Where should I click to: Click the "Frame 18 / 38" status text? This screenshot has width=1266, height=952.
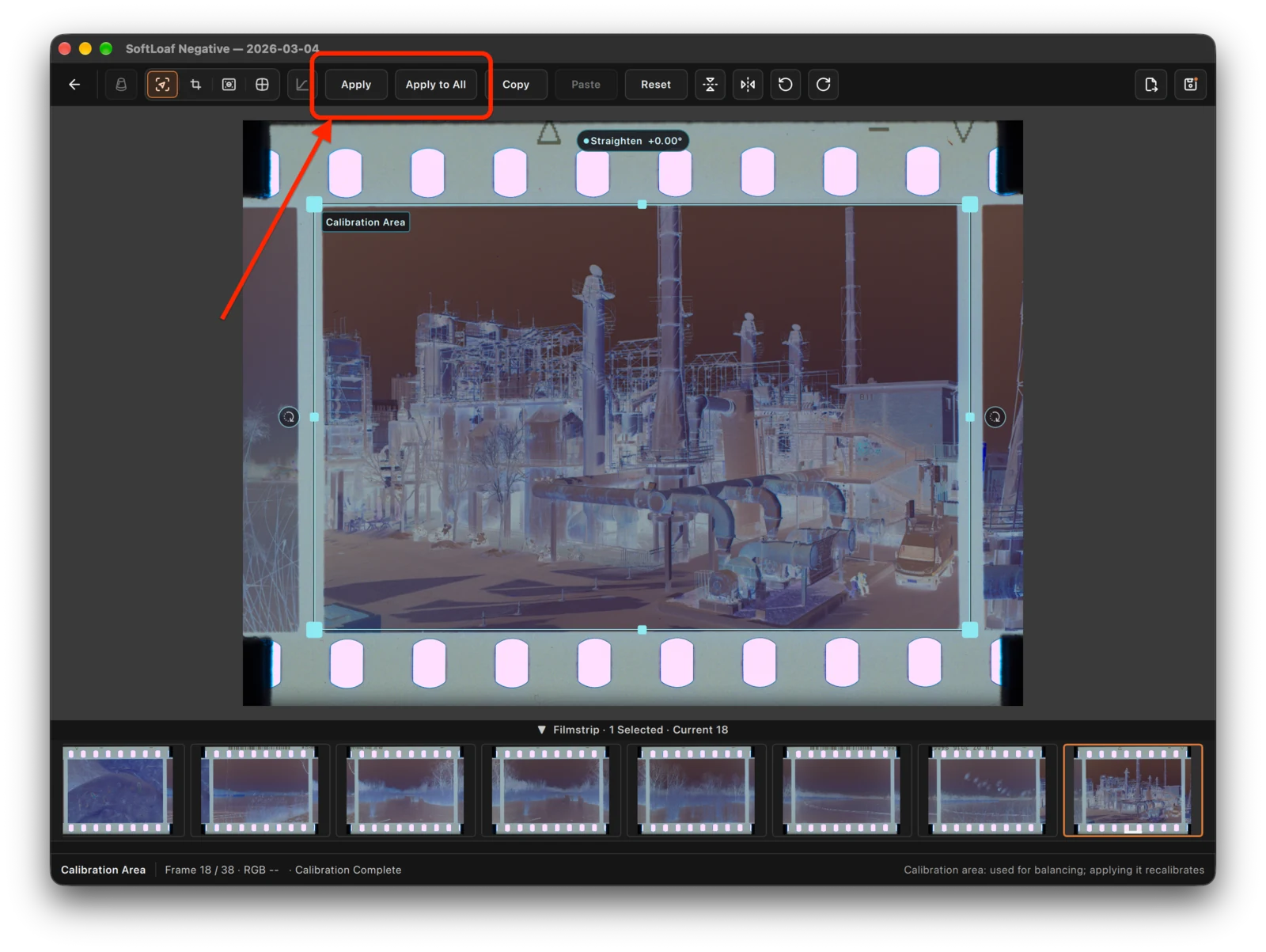pos(199,870)
